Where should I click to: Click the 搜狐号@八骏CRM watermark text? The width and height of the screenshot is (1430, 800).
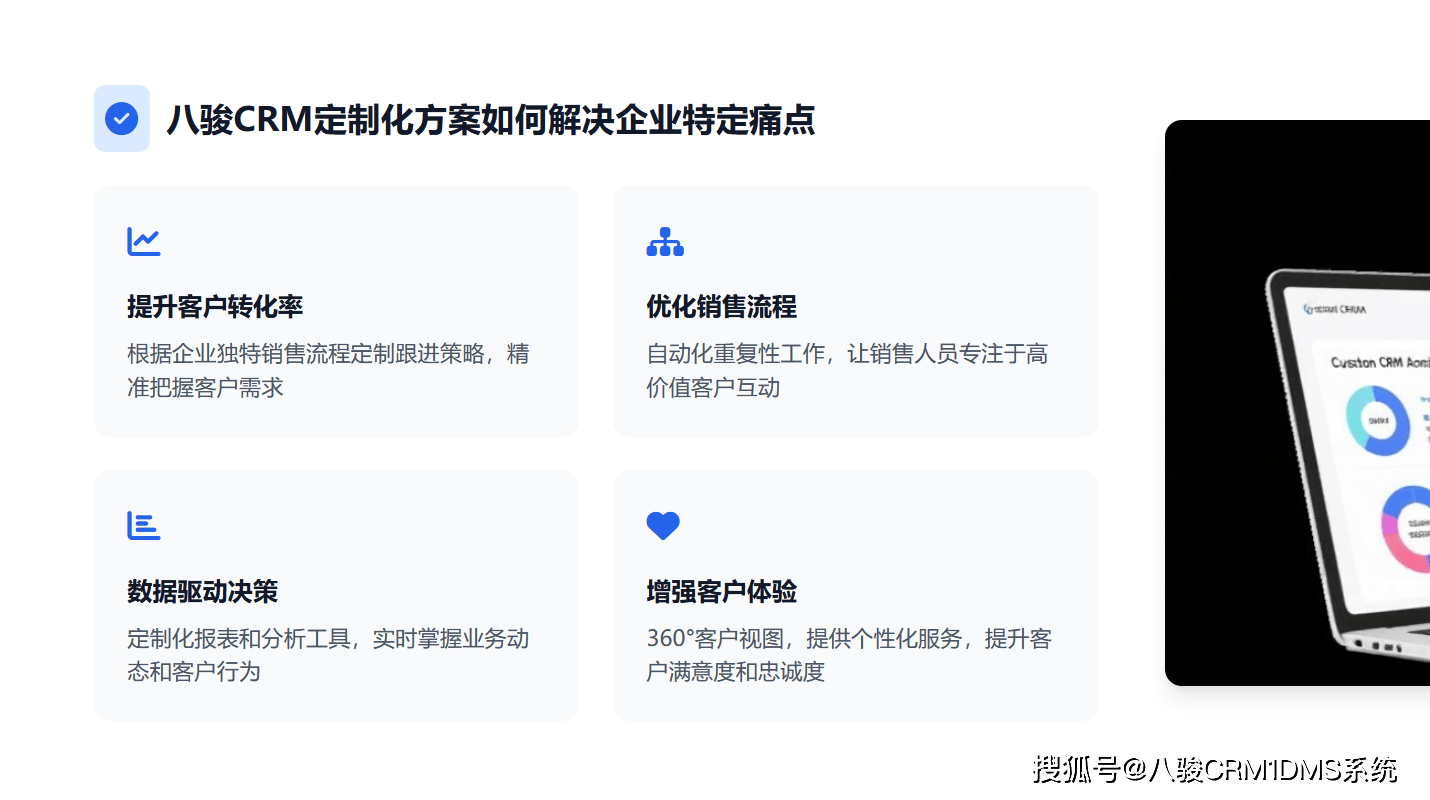[1214, 770]
